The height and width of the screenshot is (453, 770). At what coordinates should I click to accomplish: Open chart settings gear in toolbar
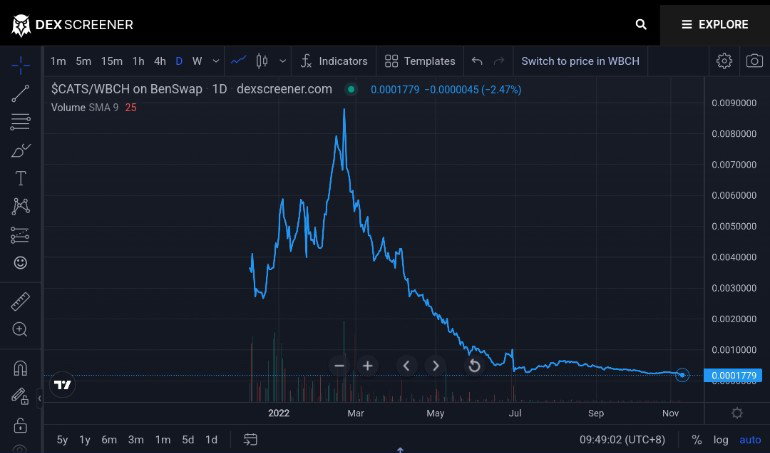[x=724, y=61]
